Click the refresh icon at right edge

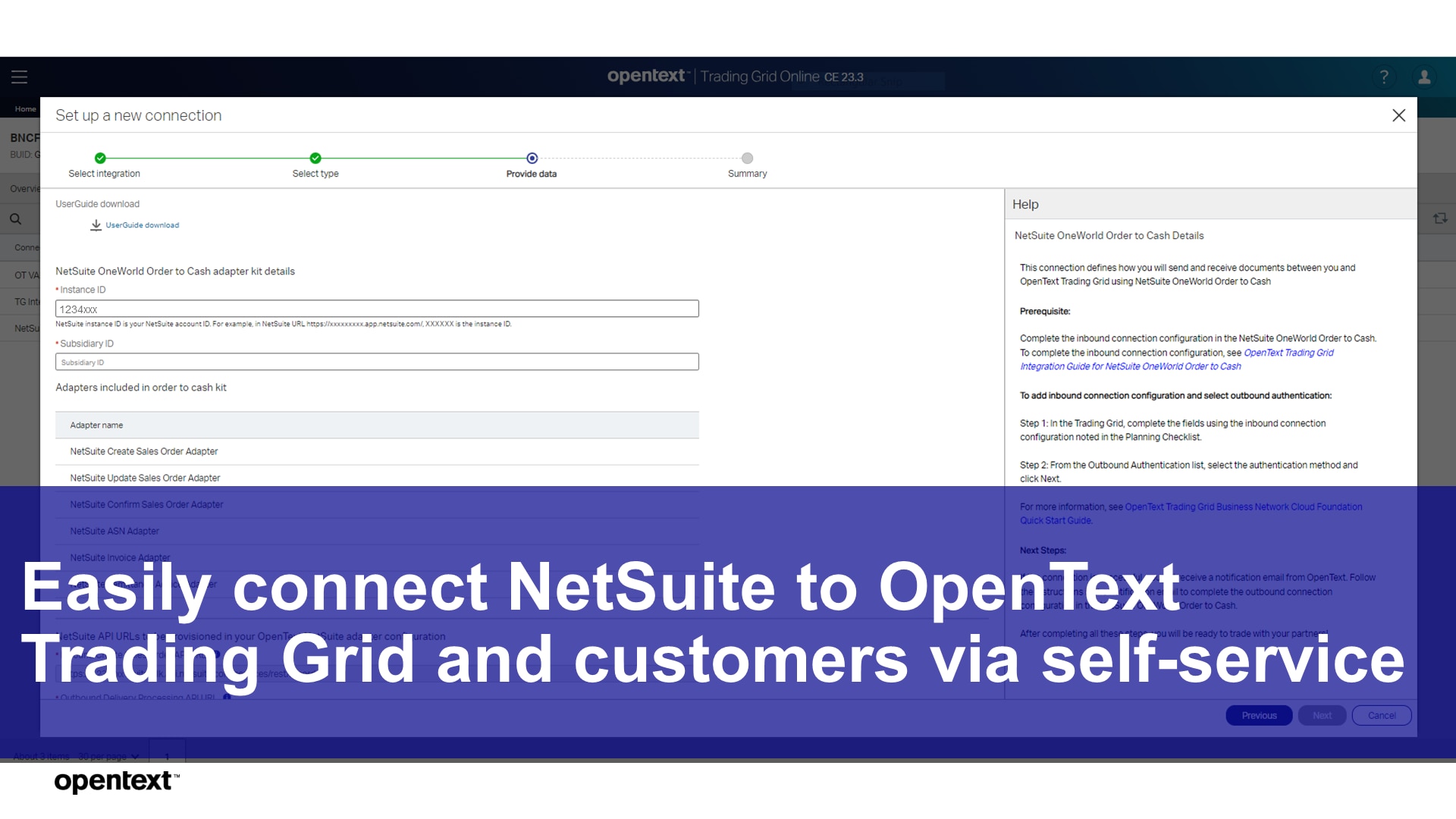pyautogui.click(x=1440, y=218)
